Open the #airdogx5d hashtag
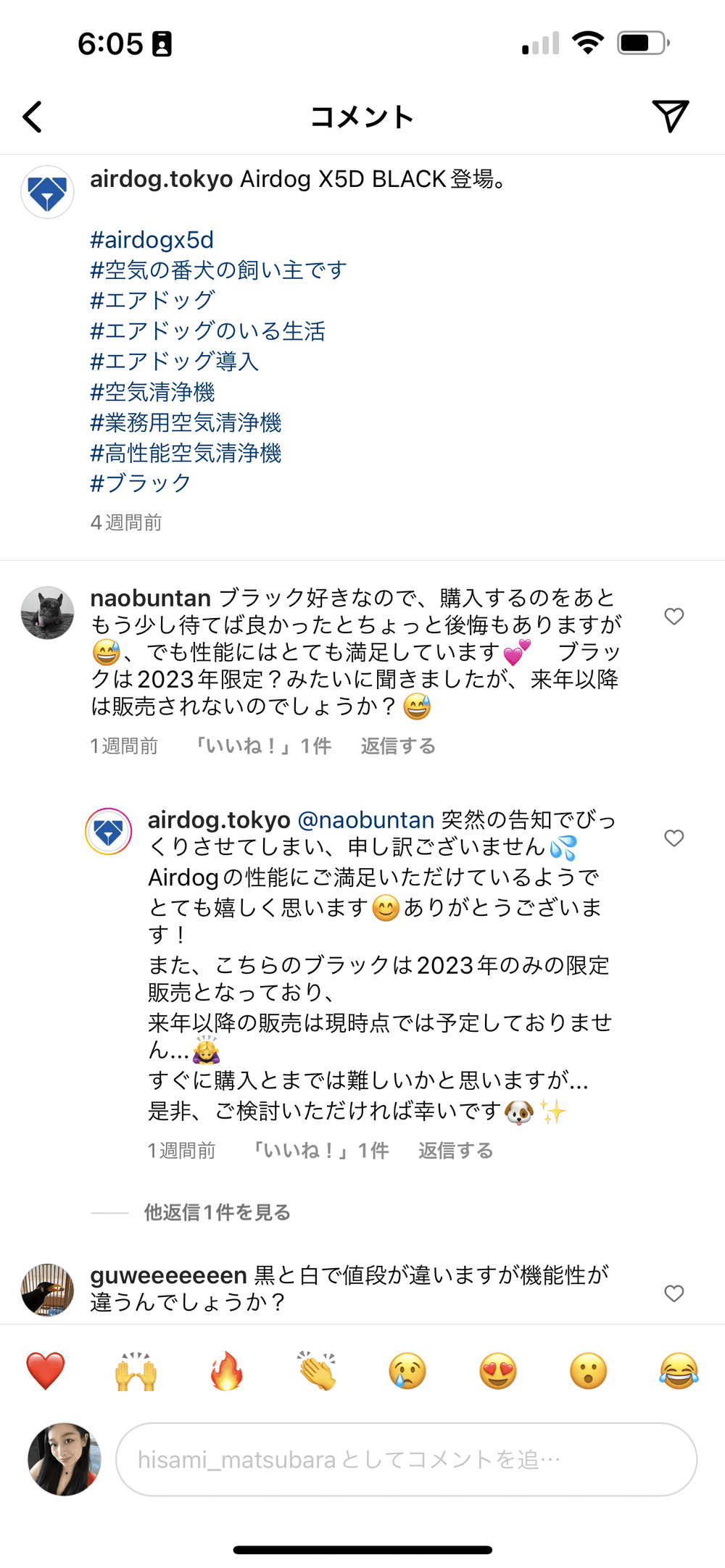 pos(152,240)
